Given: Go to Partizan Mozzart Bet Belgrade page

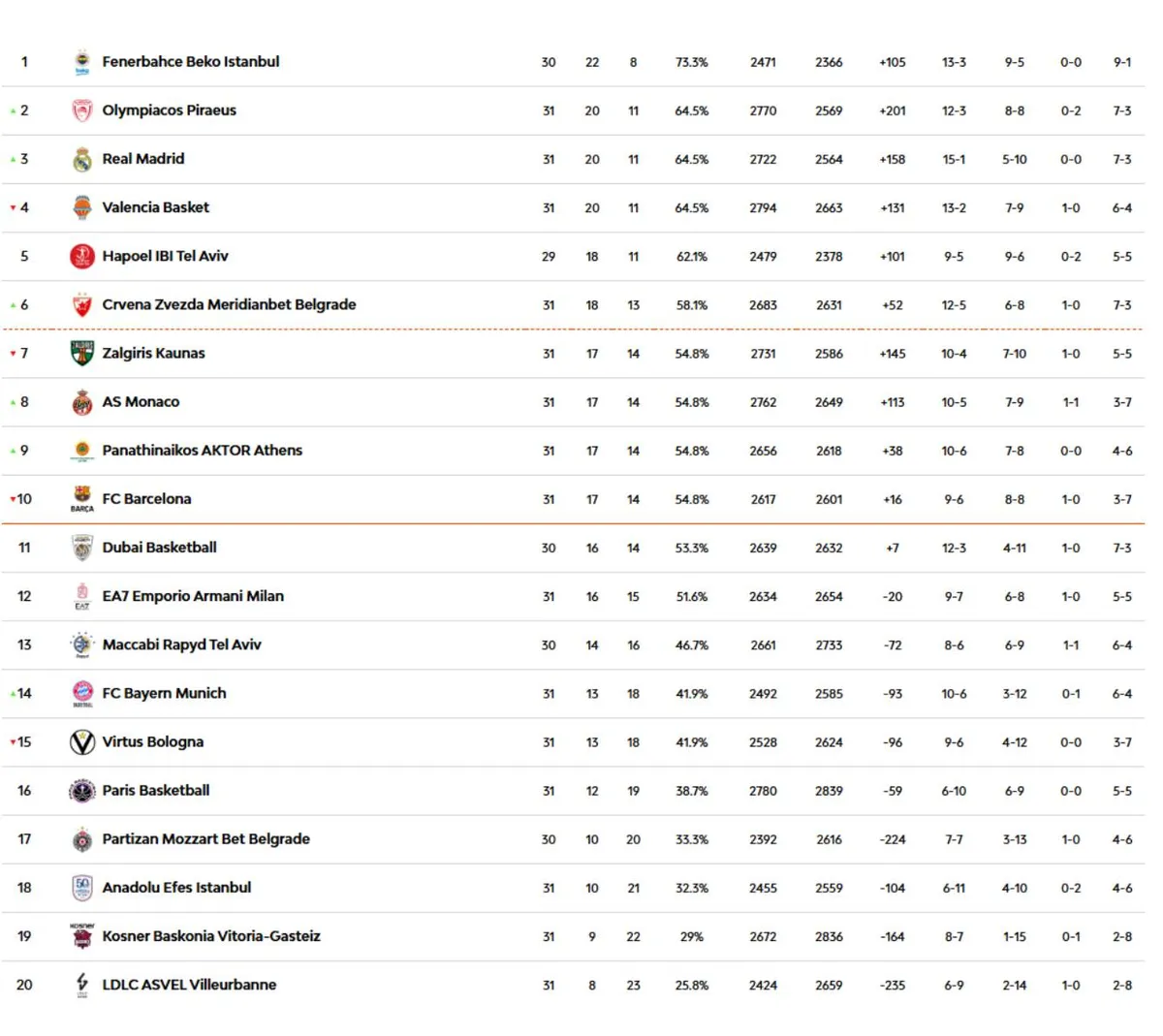Looking at the screenshot, I should click(x=205, y=839).
